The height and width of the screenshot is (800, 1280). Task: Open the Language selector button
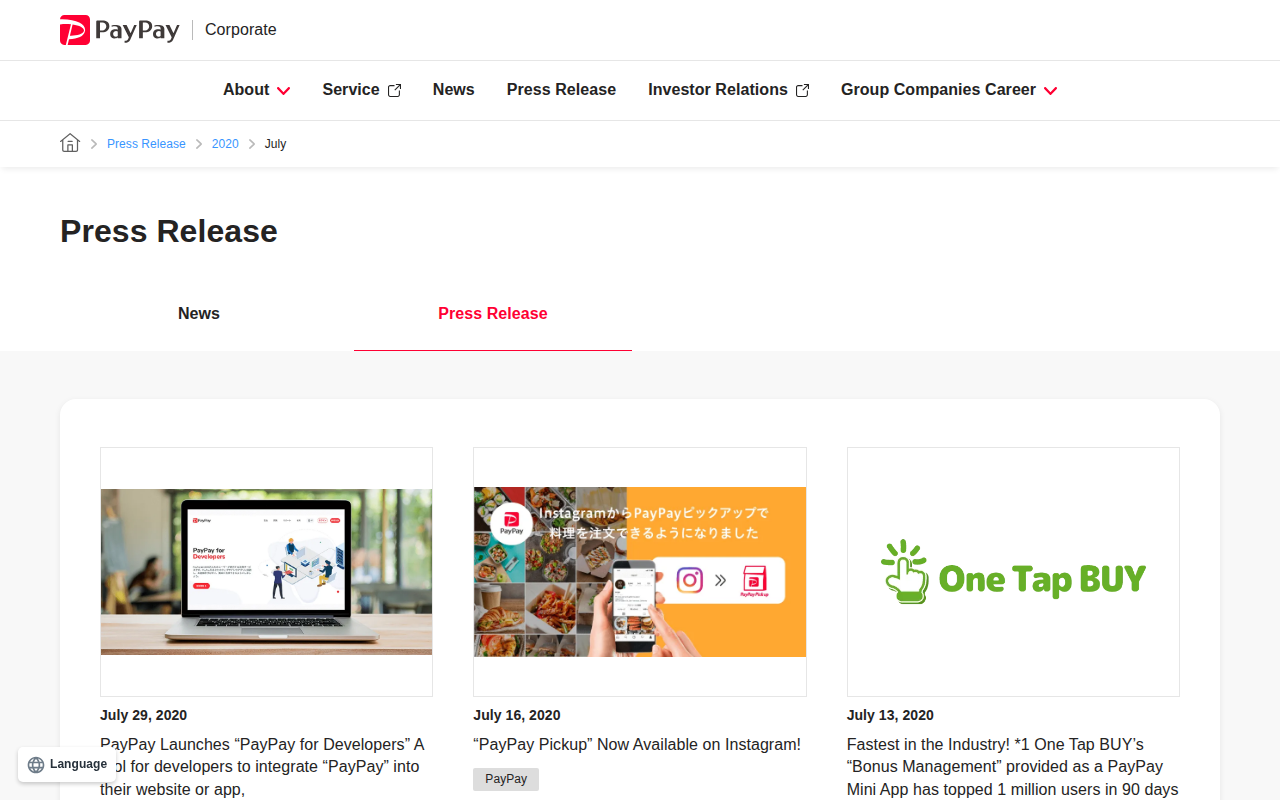(x=67, y=765)
